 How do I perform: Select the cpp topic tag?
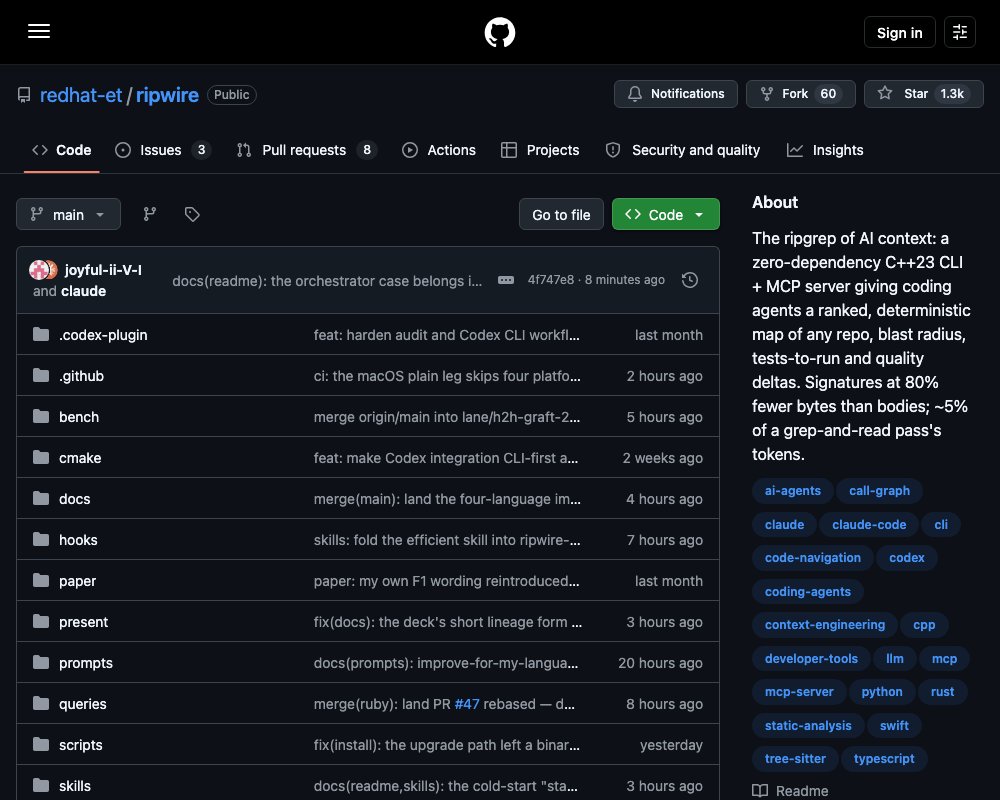pos(924,625)
